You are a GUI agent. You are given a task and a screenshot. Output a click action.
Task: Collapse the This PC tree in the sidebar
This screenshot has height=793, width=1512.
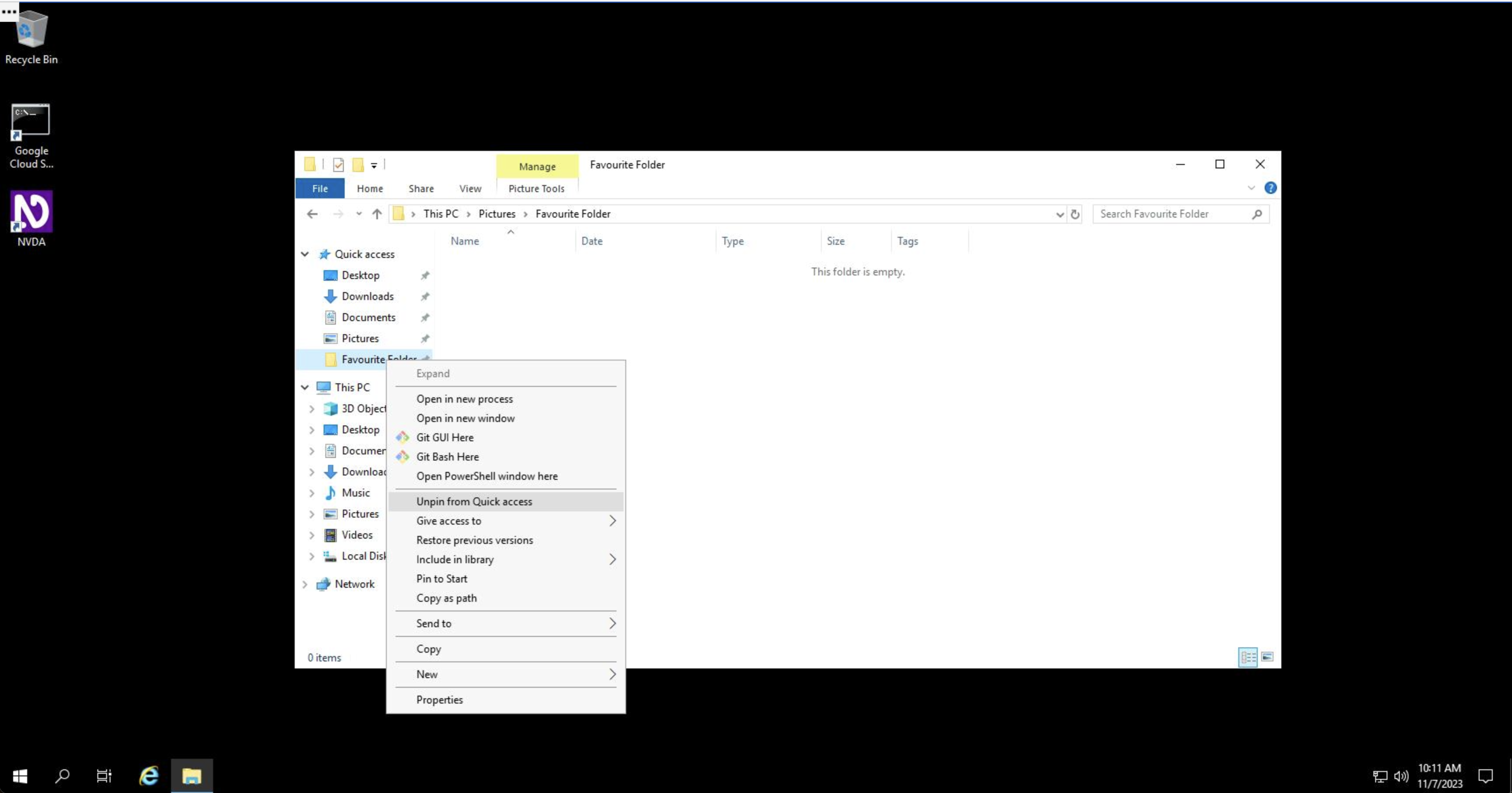click(x=305, y=387)
